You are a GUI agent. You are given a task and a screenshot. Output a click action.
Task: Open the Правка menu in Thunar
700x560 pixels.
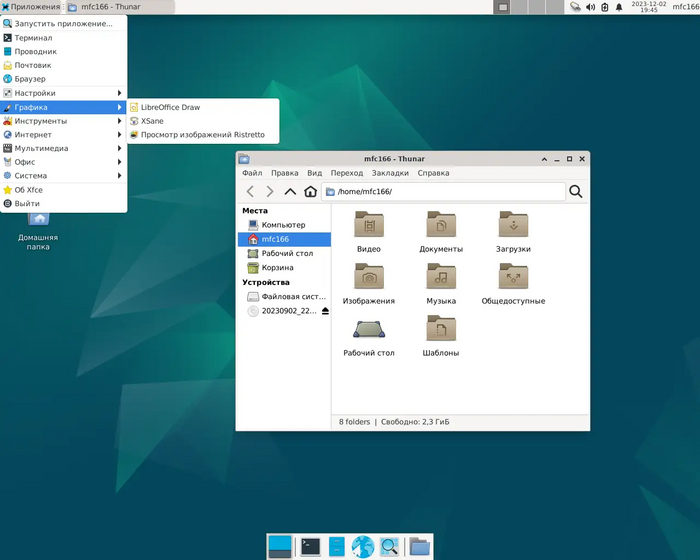click(284, 173)
